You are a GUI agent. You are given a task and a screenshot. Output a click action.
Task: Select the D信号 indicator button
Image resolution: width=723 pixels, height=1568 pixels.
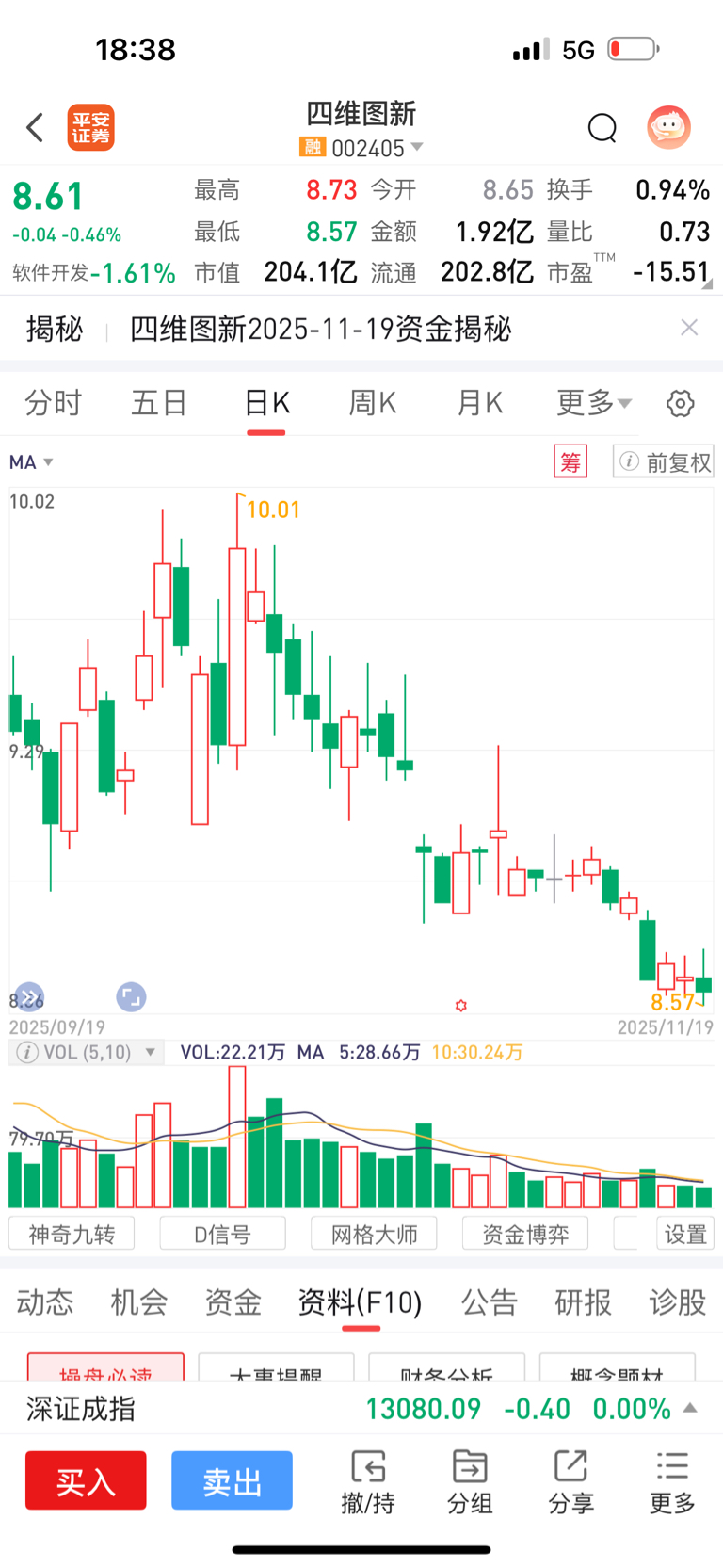pyautogui.click(x=222, y=1234)
